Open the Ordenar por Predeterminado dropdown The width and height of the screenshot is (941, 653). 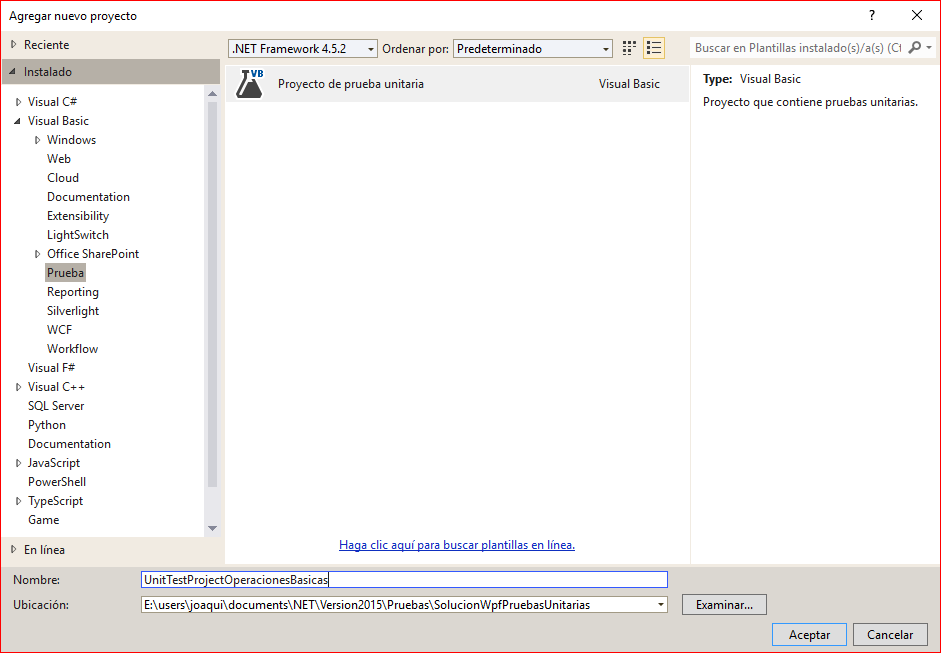click(x=533, y=49)
